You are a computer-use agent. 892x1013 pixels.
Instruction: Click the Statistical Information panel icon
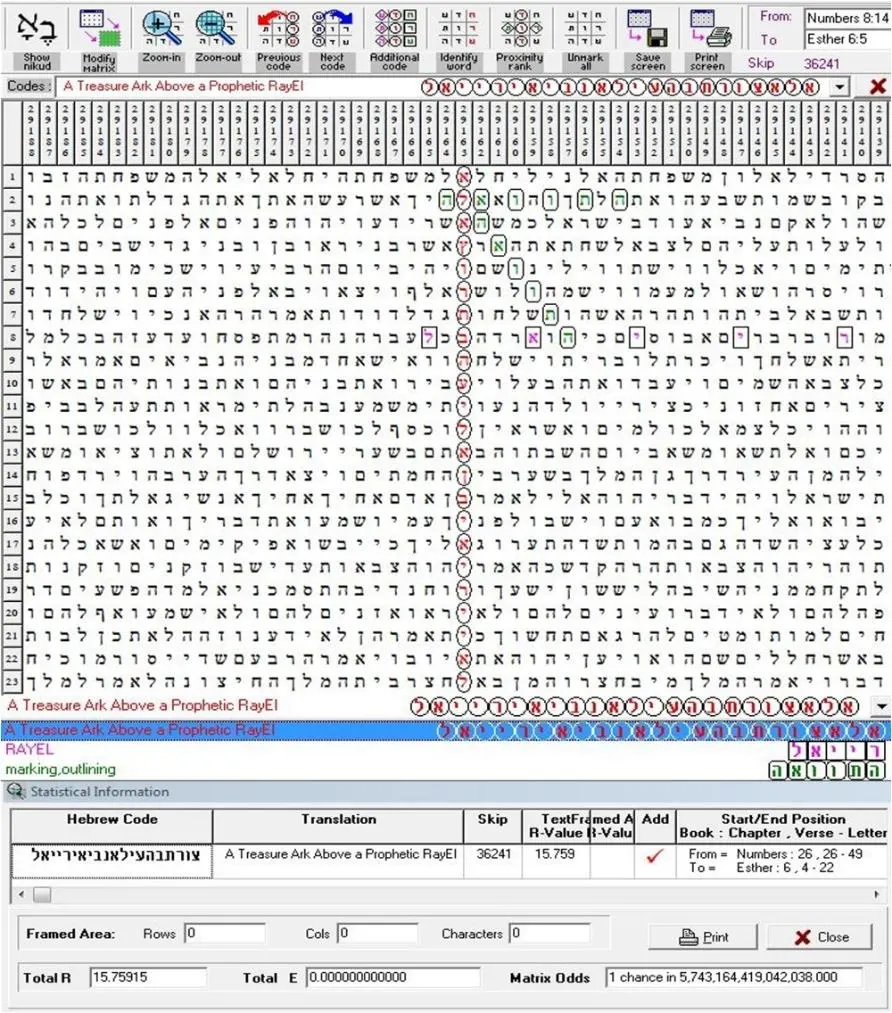coord(15,791)
